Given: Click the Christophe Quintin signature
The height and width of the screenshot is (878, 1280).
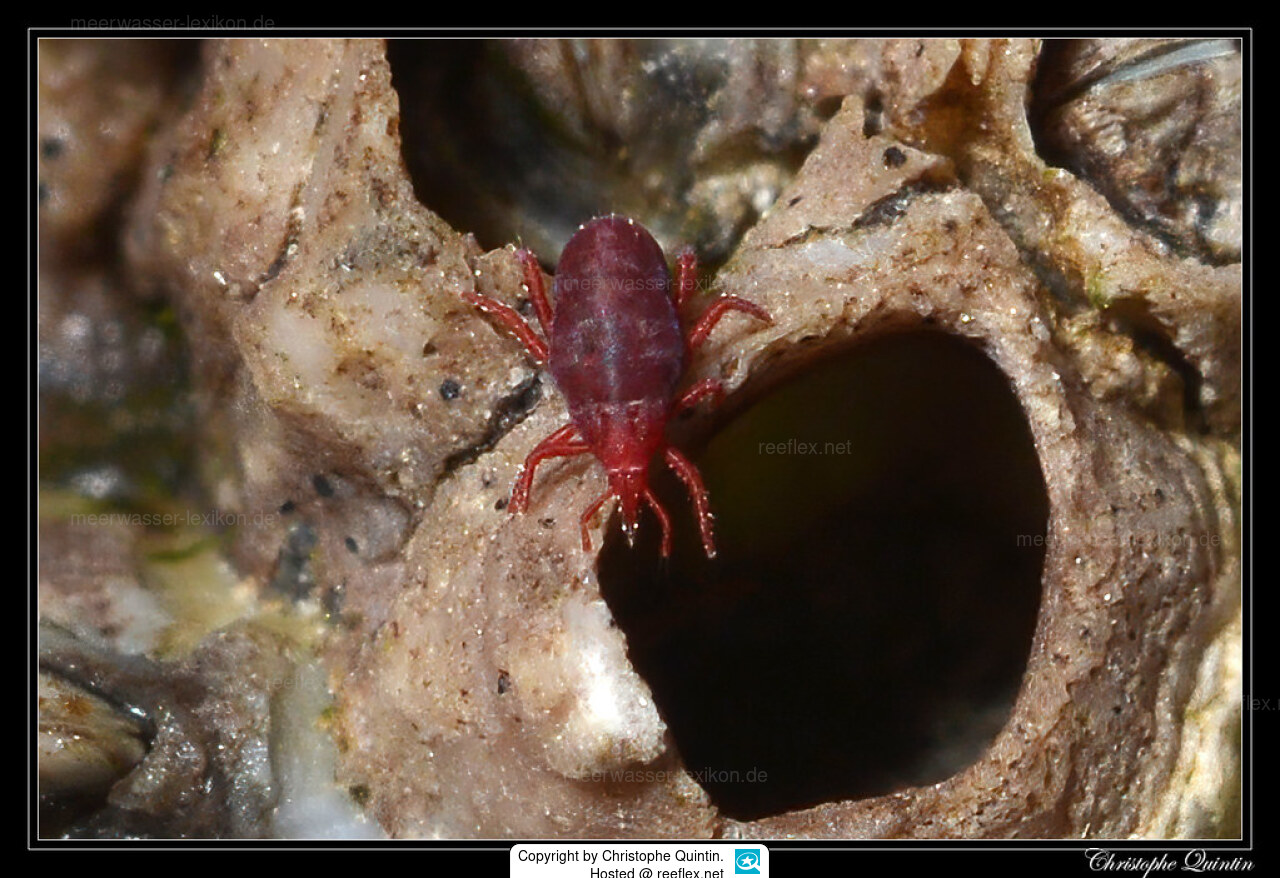Looking at the screenshot, I should [x=1168, y=861].
